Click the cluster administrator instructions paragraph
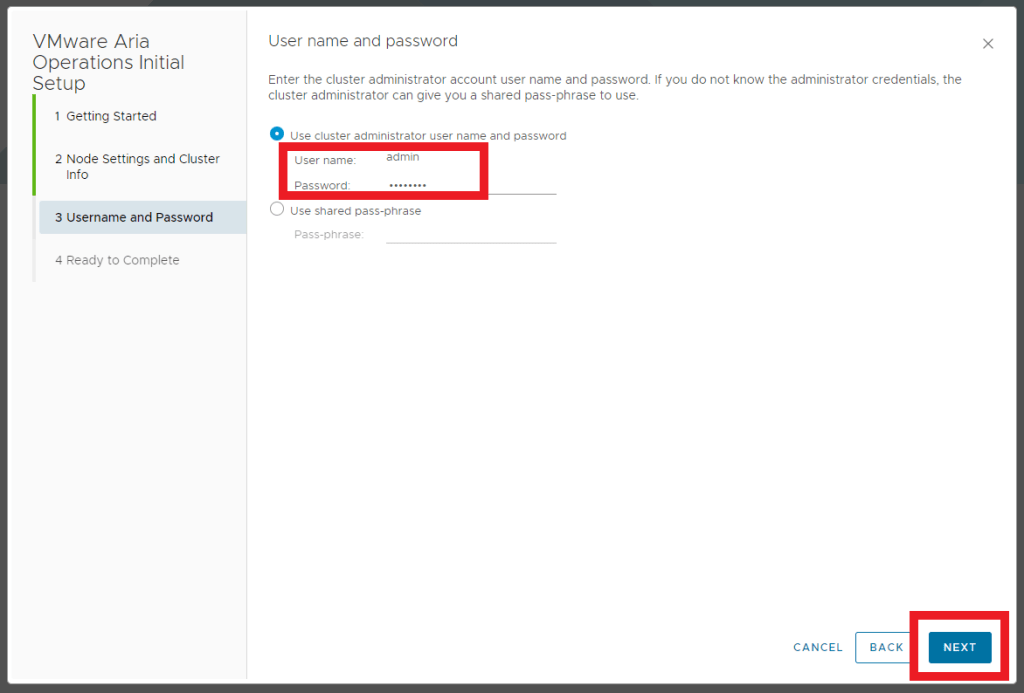 tap(615, 87)
